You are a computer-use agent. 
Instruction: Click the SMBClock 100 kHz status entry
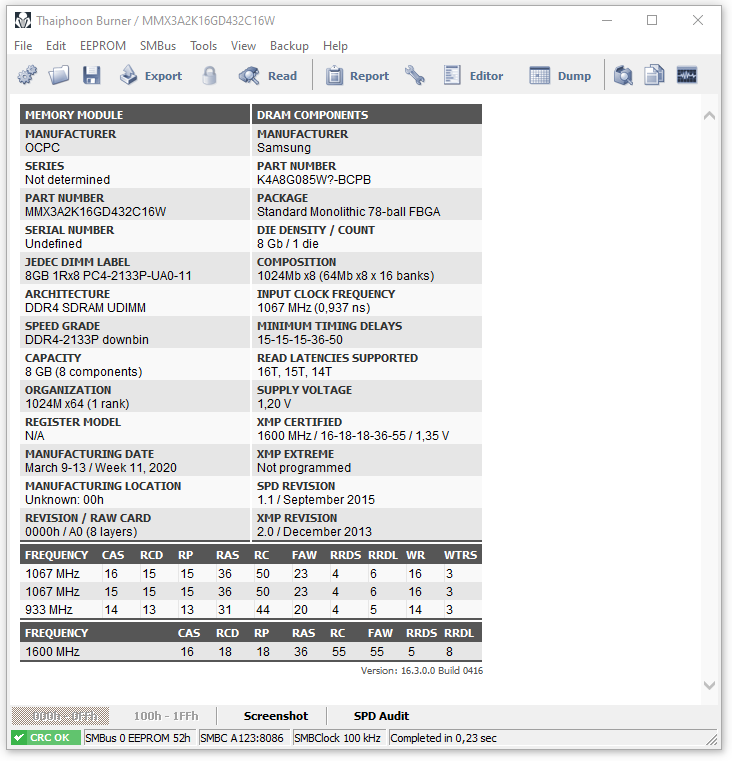(339, 738)
